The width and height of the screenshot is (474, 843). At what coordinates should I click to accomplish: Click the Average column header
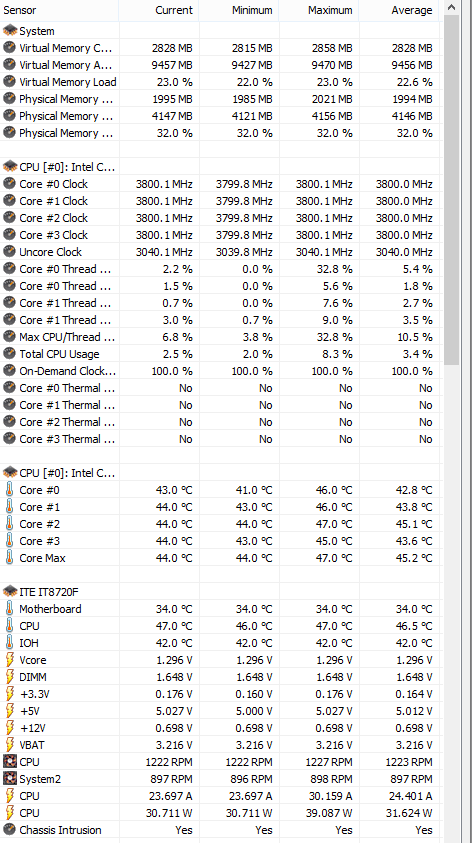click(x=399, y=10)
